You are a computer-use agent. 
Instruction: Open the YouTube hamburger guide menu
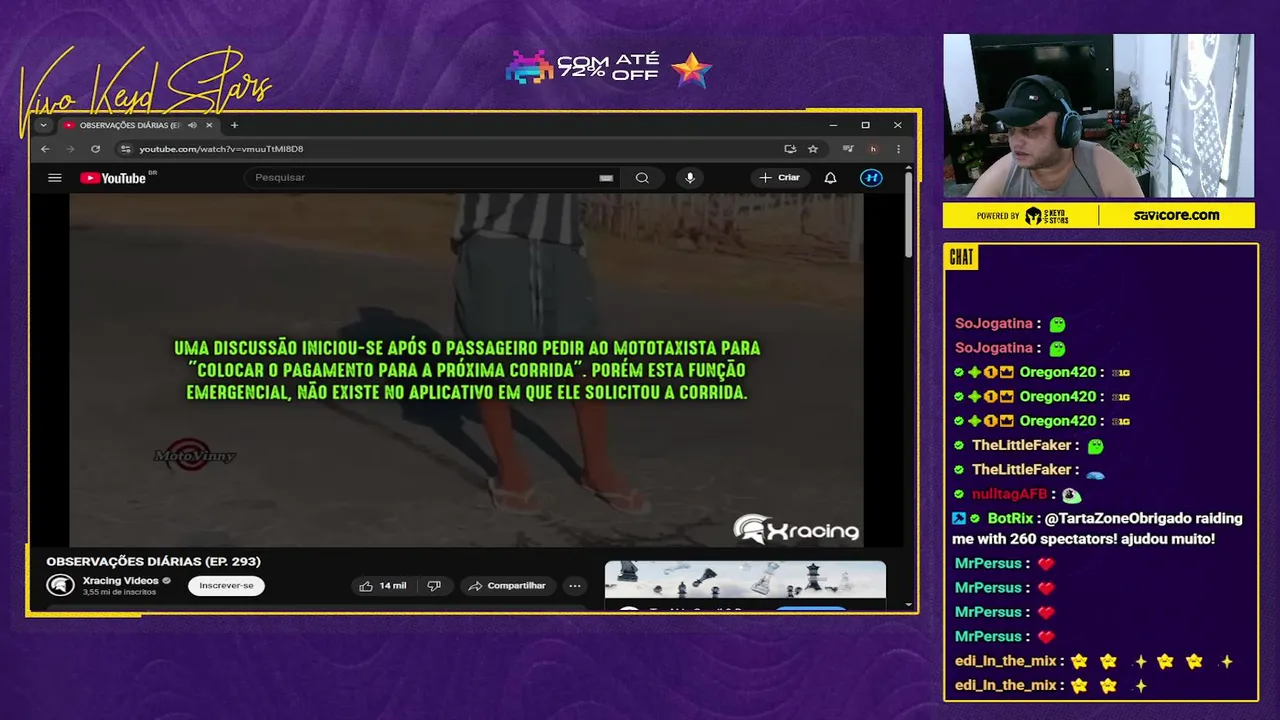(55, 178)
